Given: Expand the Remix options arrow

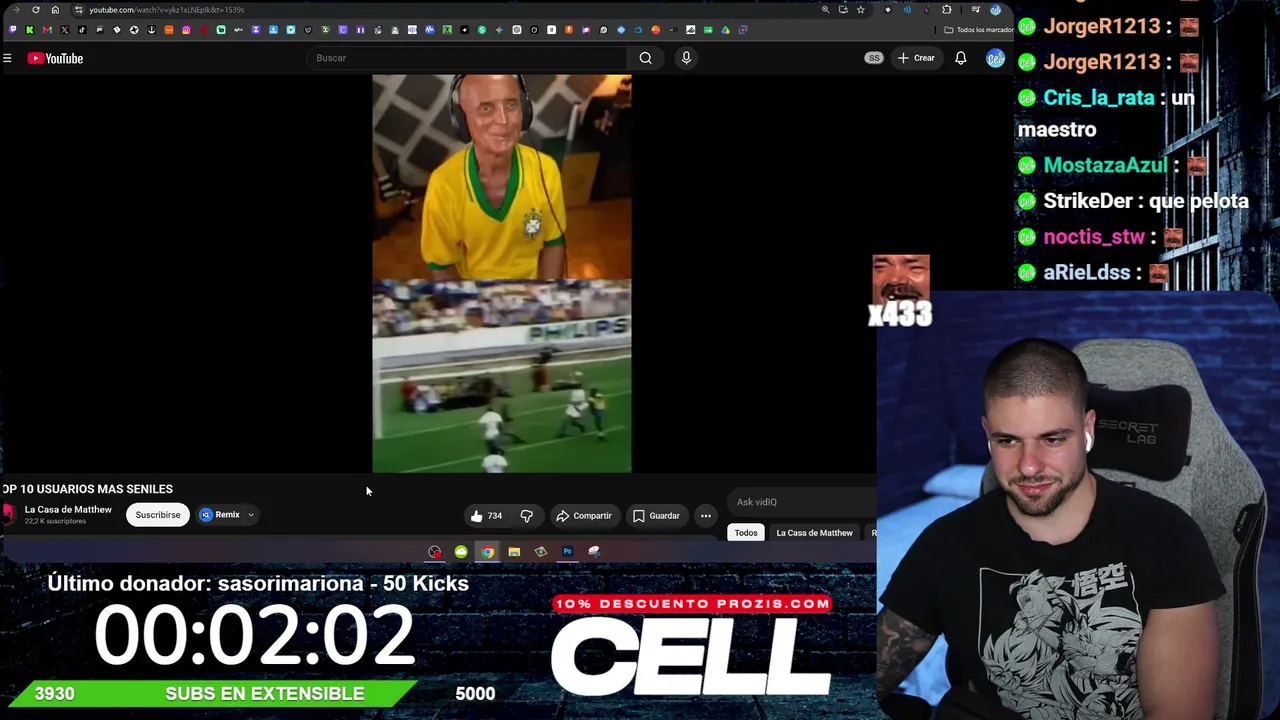Looking at the screenshot, I should pos(251,515).
